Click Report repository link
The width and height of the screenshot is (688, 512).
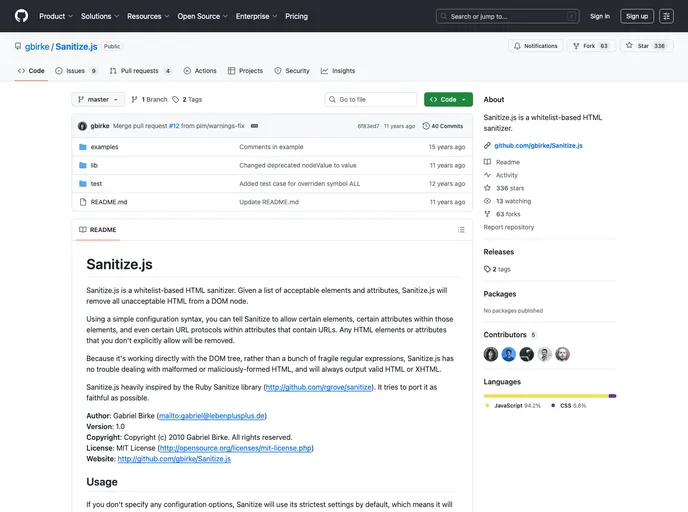click(509, 227)
